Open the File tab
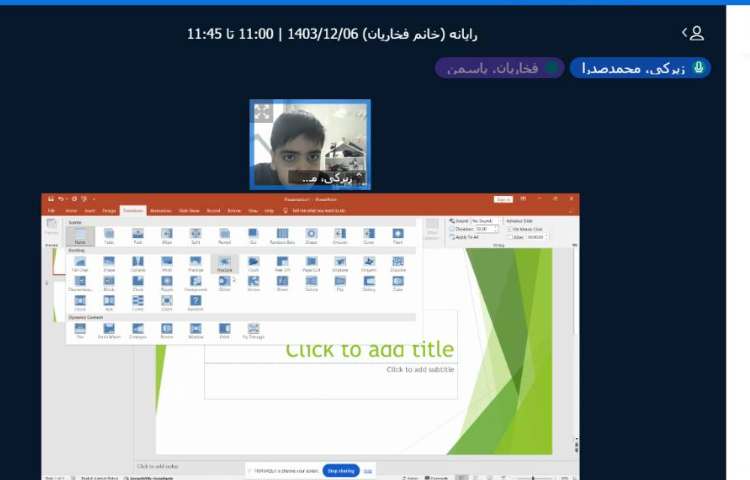The width and height of the screenshot is (750, 480). [51, 211]
